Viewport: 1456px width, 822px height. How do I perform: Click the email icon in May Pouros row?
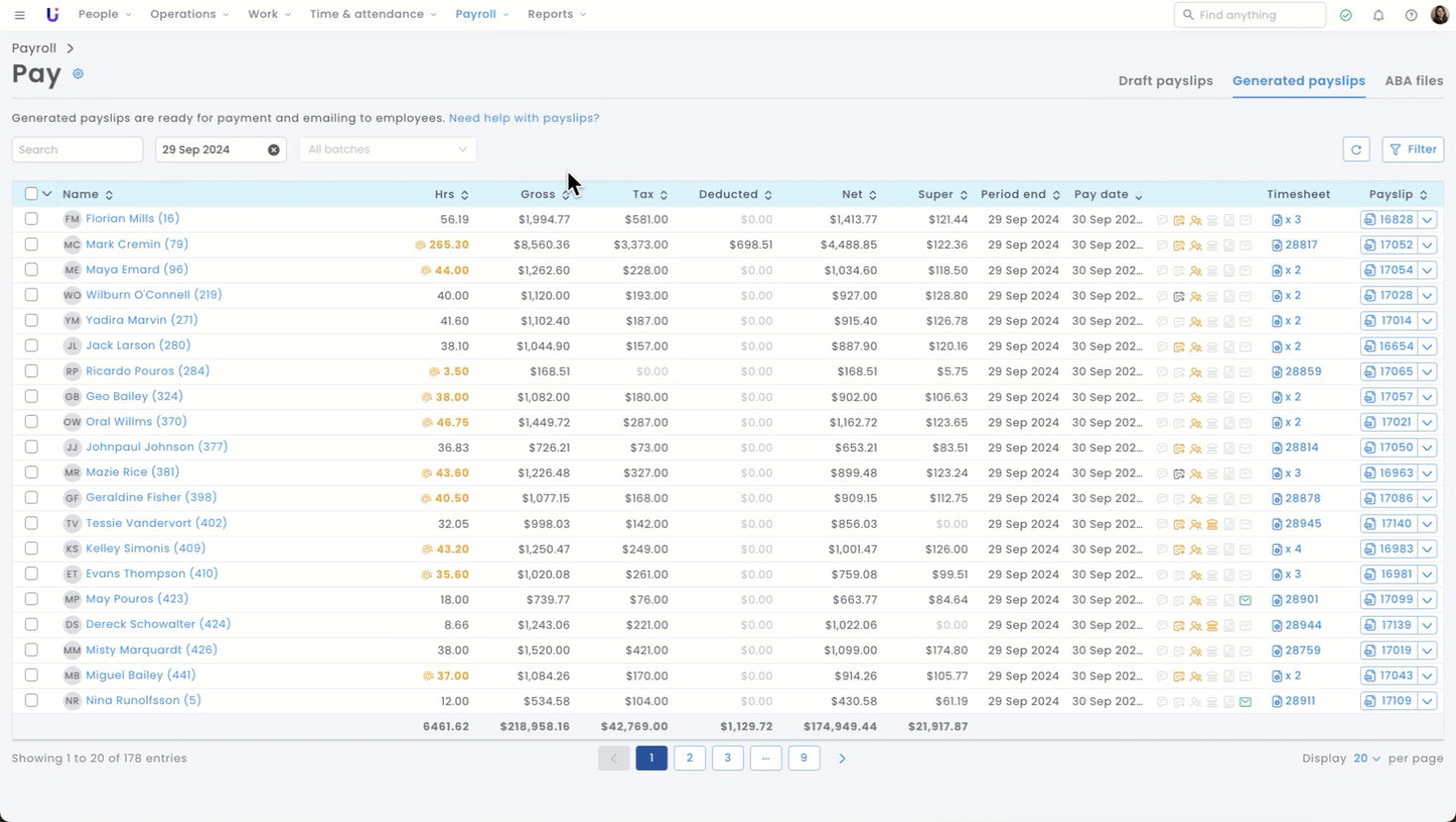pyautogui.click(x=1245, y=600)
